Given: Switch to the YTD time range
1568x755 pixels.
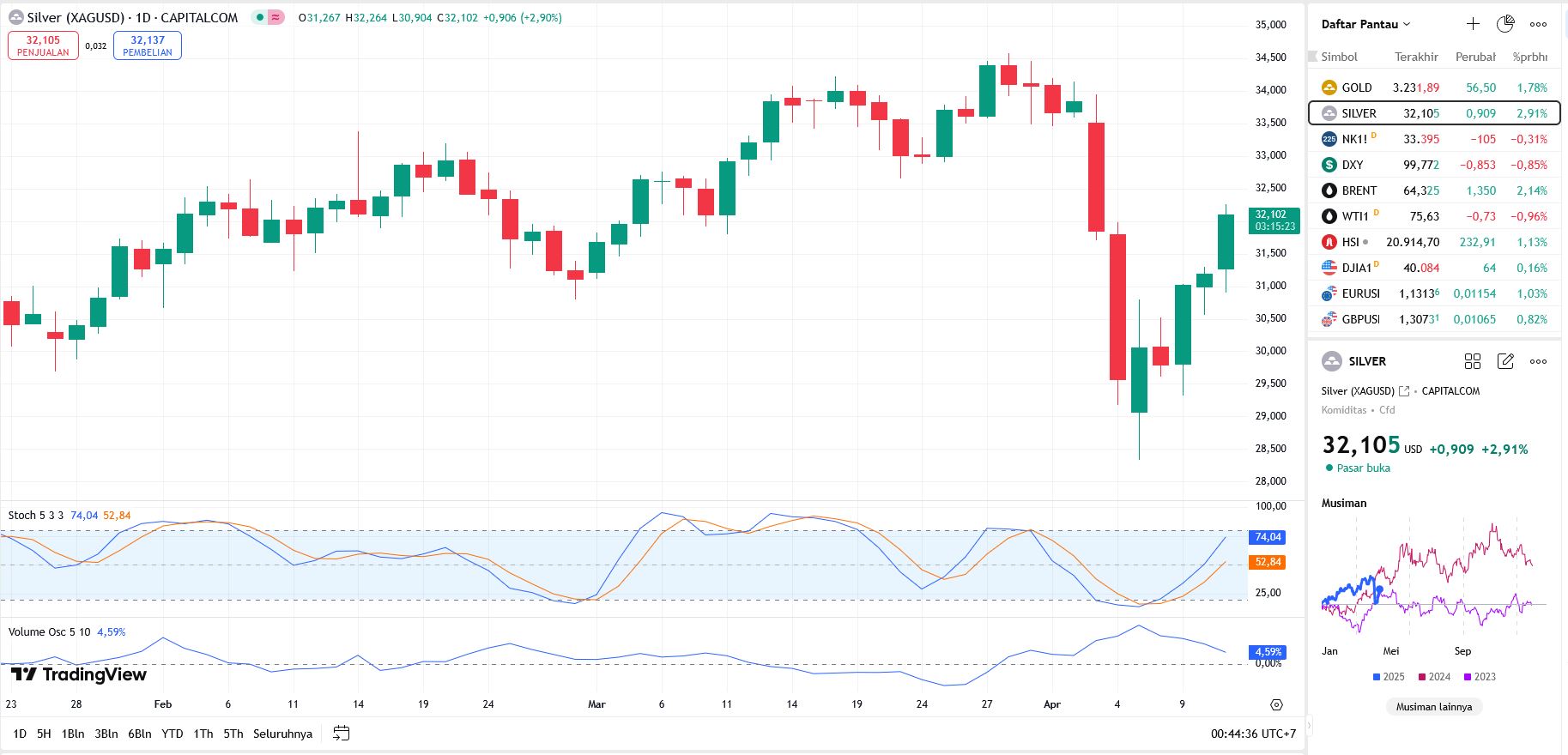Looking at the screenshot, I should (x=173, y=734).
